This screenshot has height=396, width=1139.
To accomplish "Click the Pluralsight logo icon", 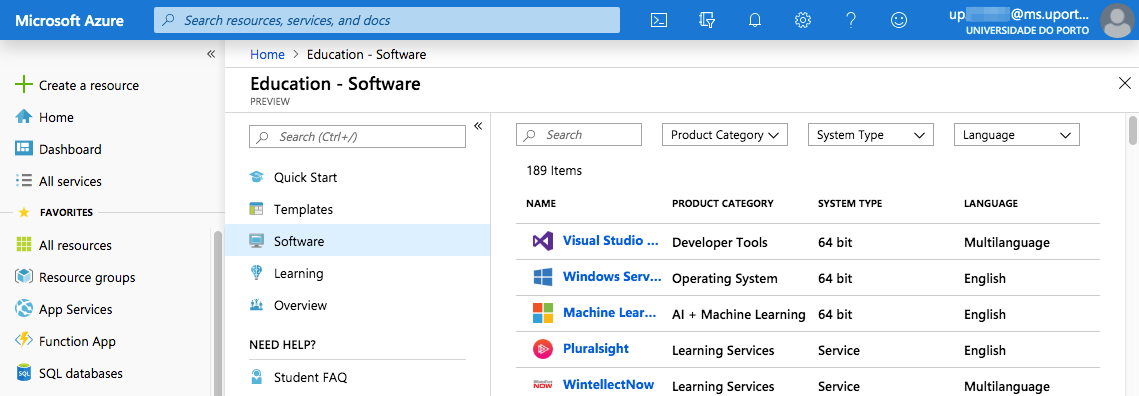I will tap(543, 349).
